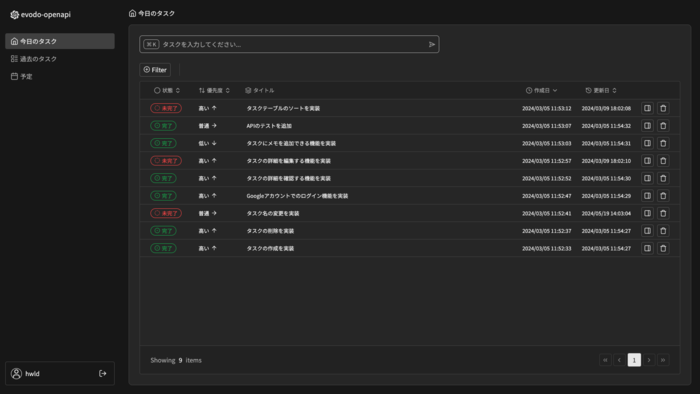Click the ⌘K shortcut badge in input
Screen dimensions: 700x394
(x=151, y=44)
